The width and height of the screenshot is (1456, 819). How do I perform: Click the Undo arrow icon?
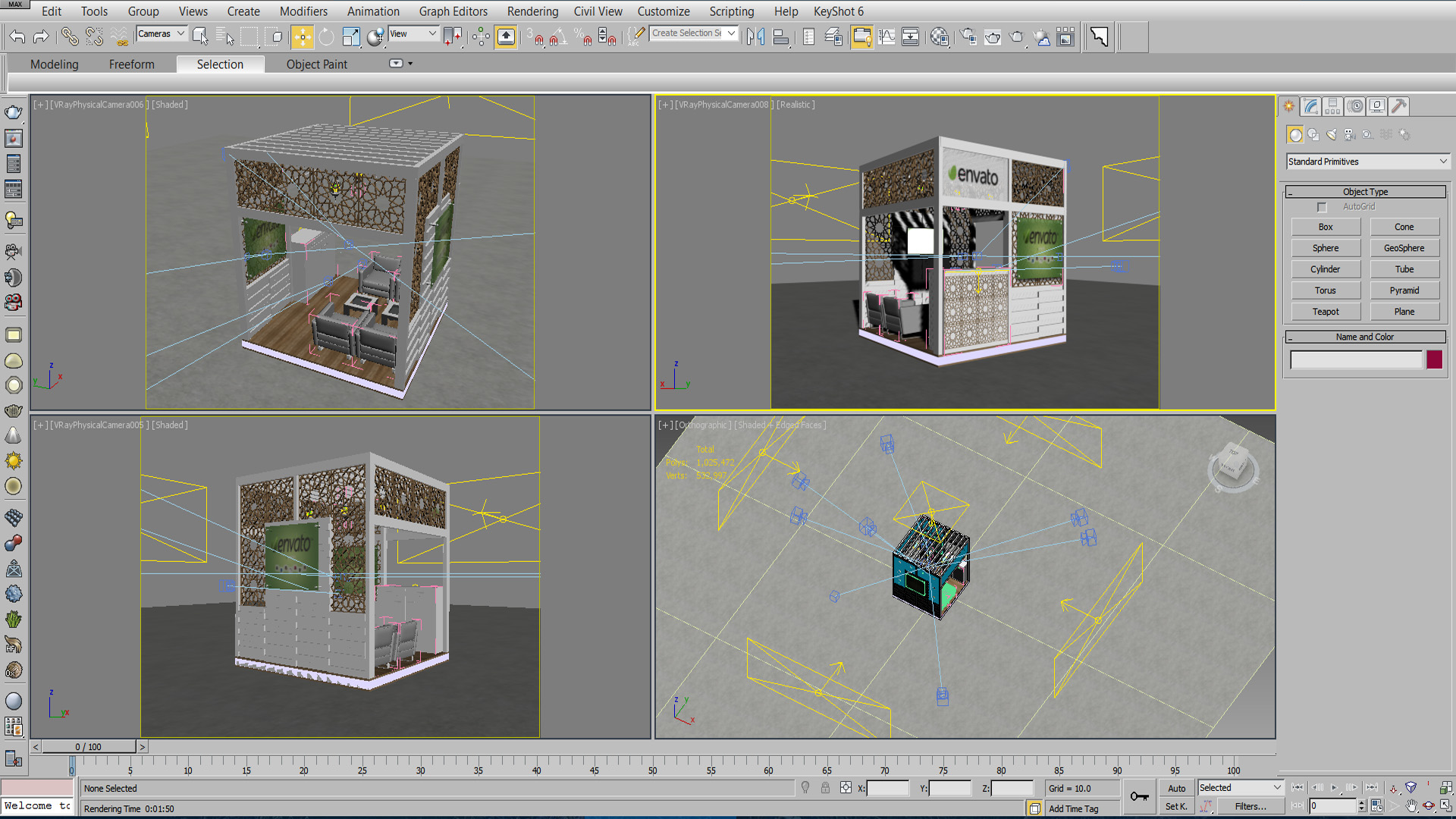pyautogui.click(x=17, y=36)
